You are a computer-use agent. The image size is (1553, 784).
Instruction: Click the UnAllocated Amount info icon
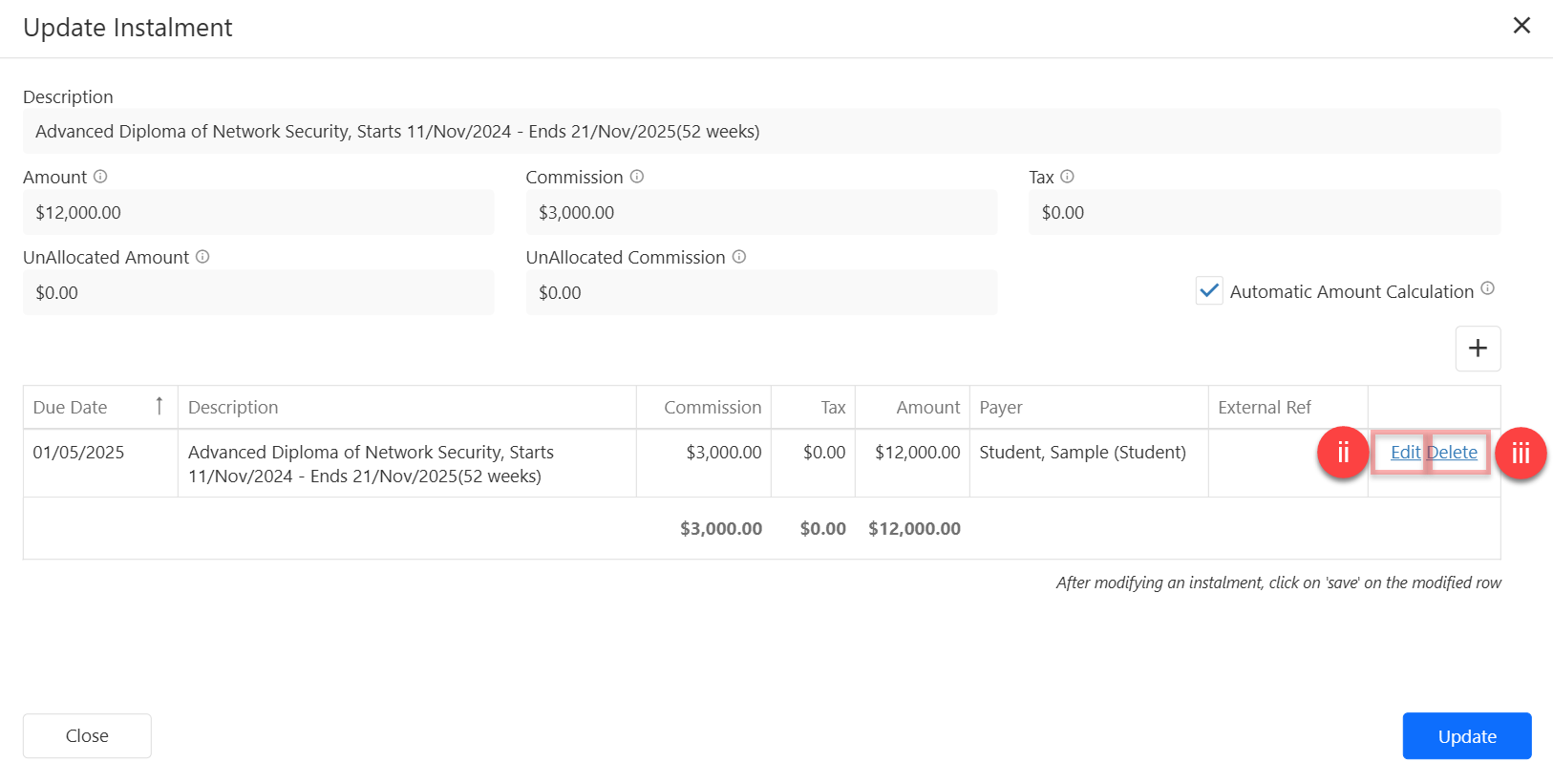pos(202,257)
